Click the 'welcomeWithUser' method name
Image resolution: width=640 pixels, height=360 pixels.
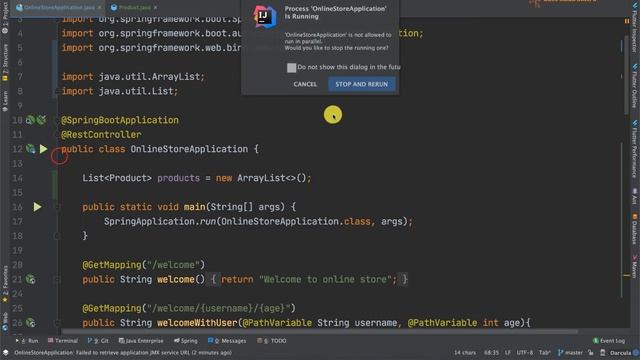197,322
